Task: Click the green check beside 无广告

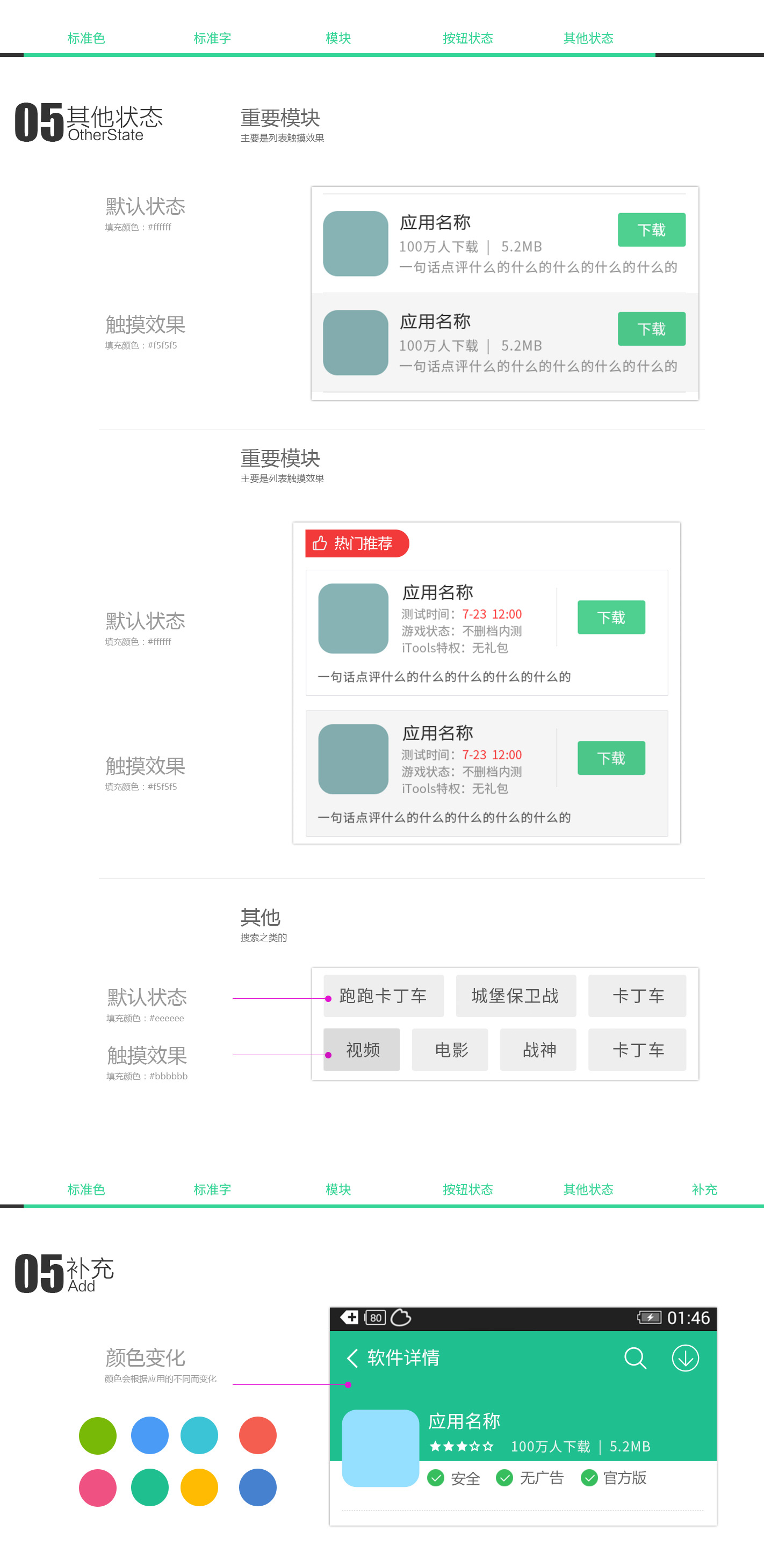Action: [504, 1478]
